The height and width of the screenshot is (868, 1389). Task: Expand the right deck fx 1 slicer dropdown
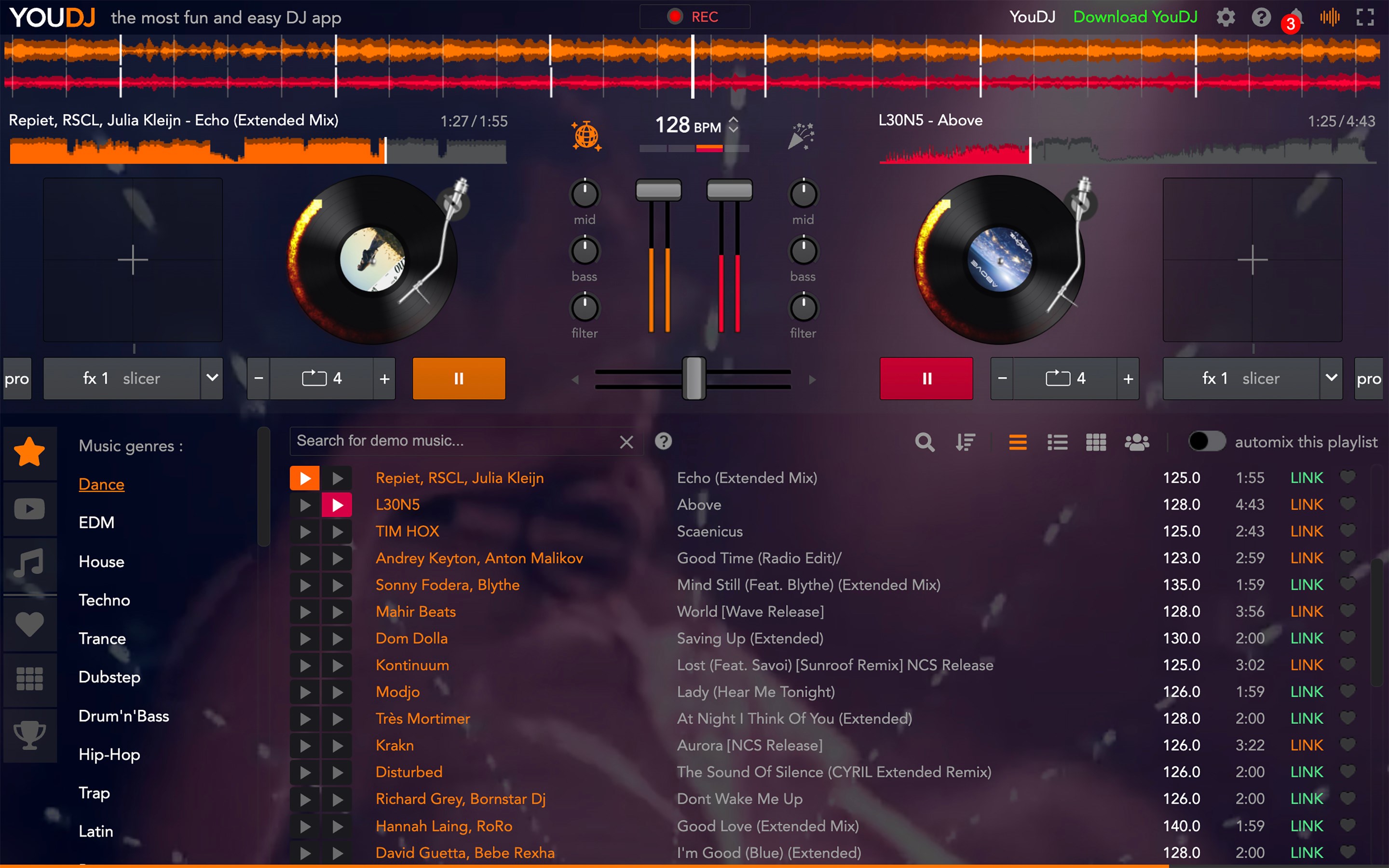[x=1331, y=379]
